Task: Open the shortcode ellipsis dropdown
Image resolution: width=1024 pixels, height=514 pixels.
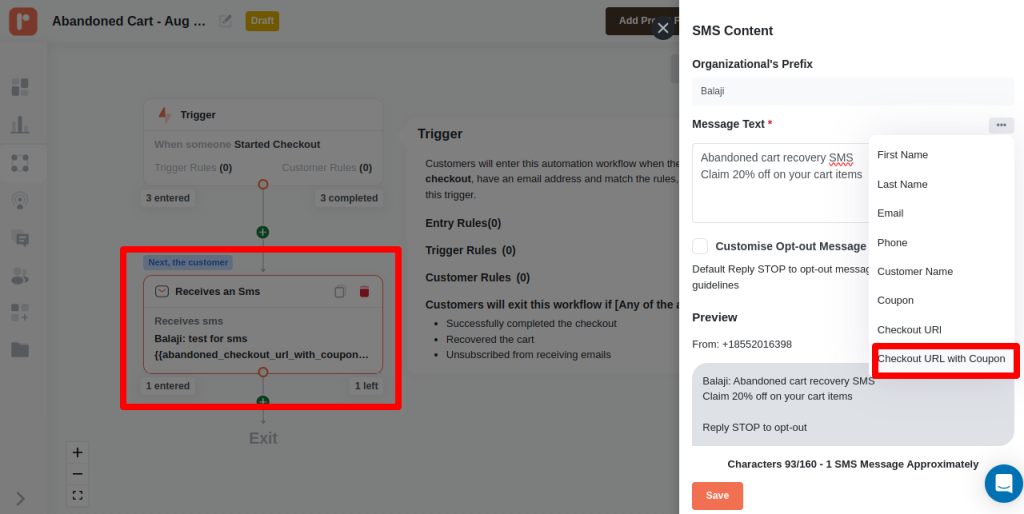Action: click(1001, 125)
